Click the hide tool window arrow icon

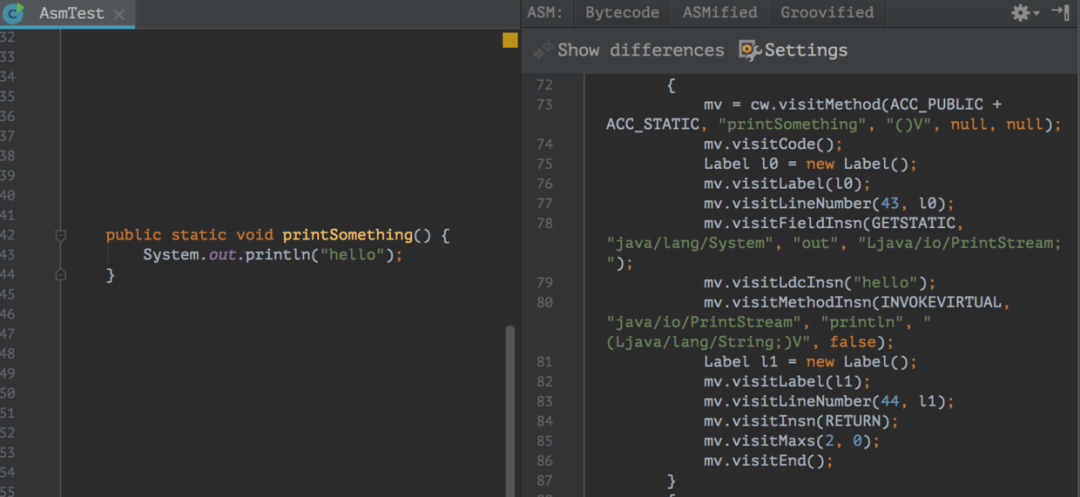click(x=1060, y=12)
